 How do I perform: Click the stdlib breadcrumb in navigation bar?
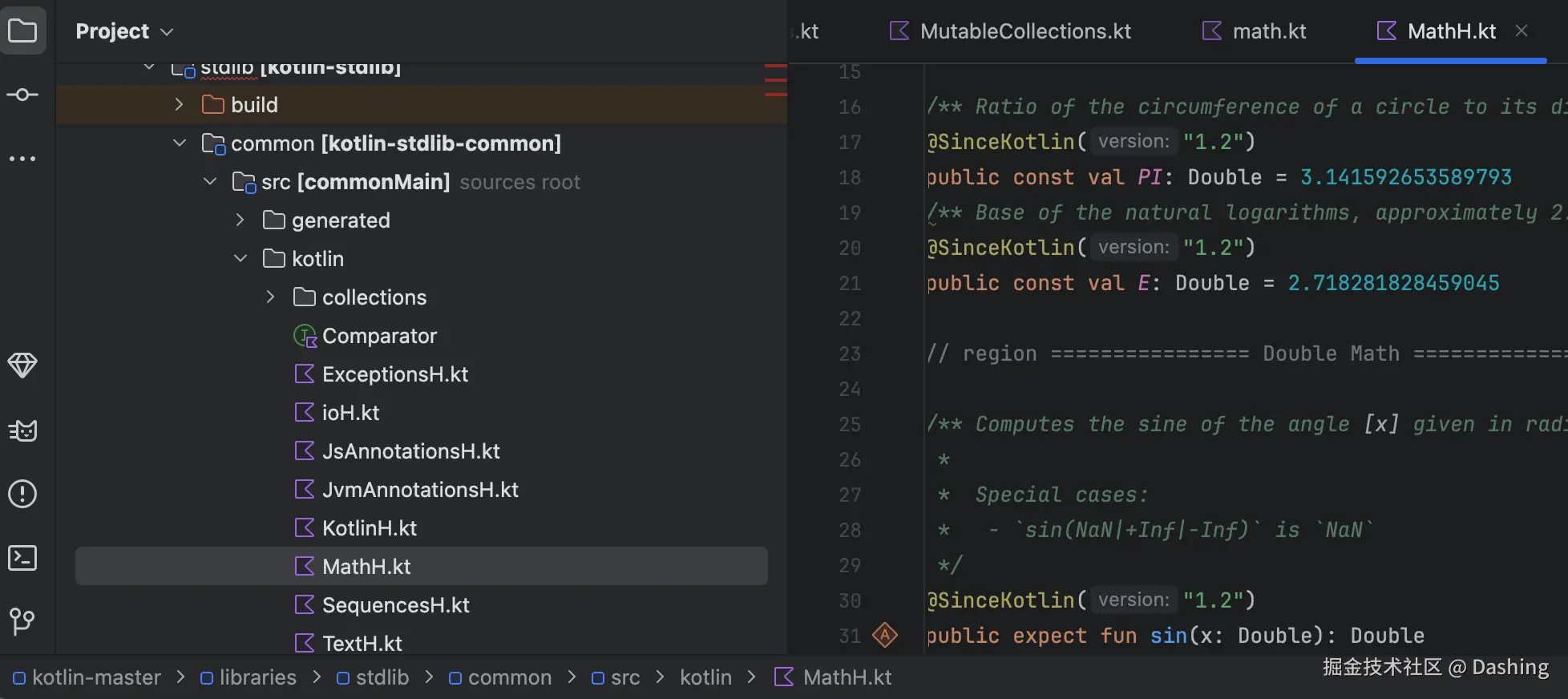382,678
